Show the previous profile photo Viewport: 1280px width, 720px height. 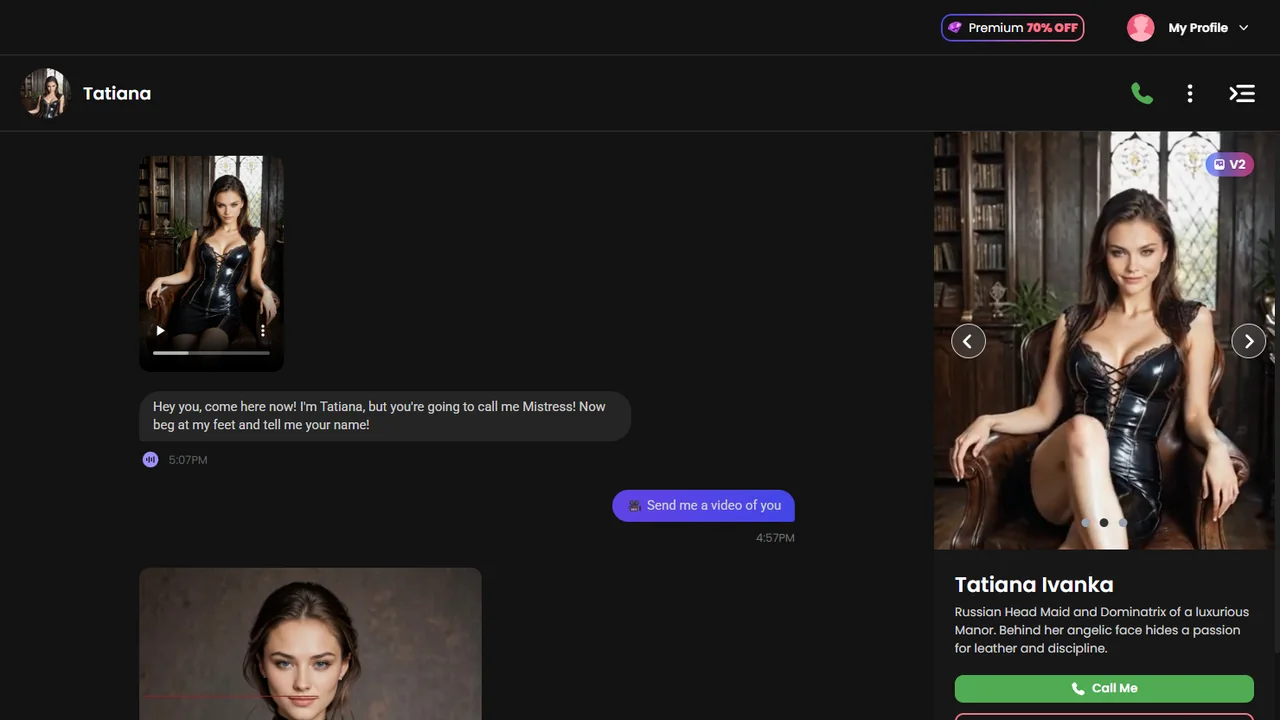pos(968,341)
